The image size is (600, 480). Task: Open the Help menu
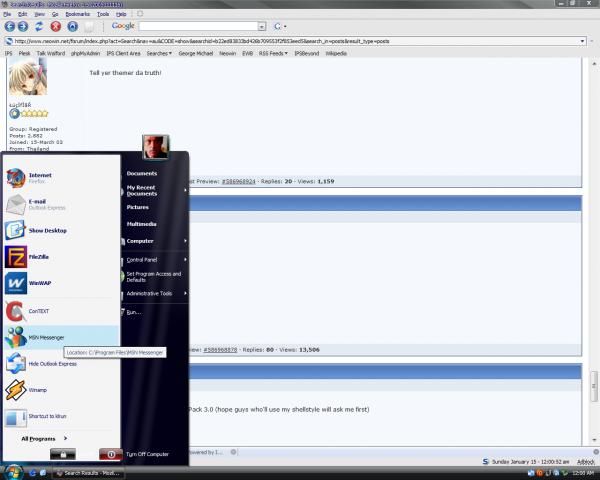point(121,14)
